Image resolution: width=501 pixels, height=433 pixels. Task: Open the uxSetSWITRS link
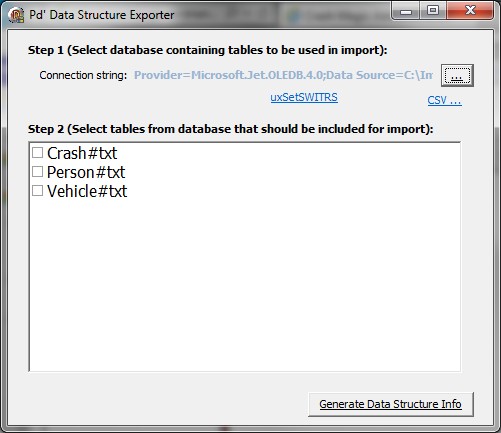(x=304, y=97)
